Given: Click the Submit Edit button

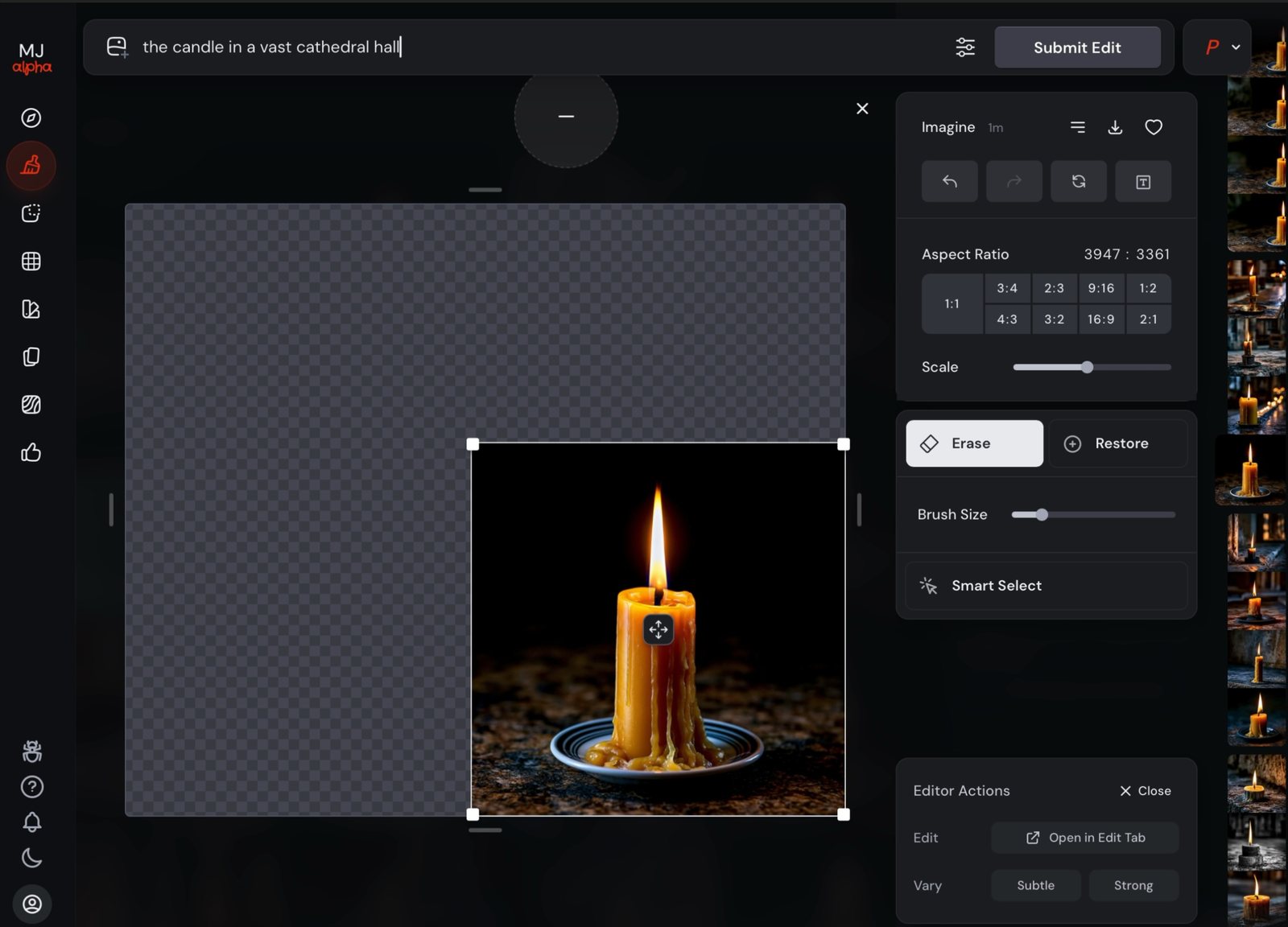Looking at the screenshot, I should tap(1077, 47).
